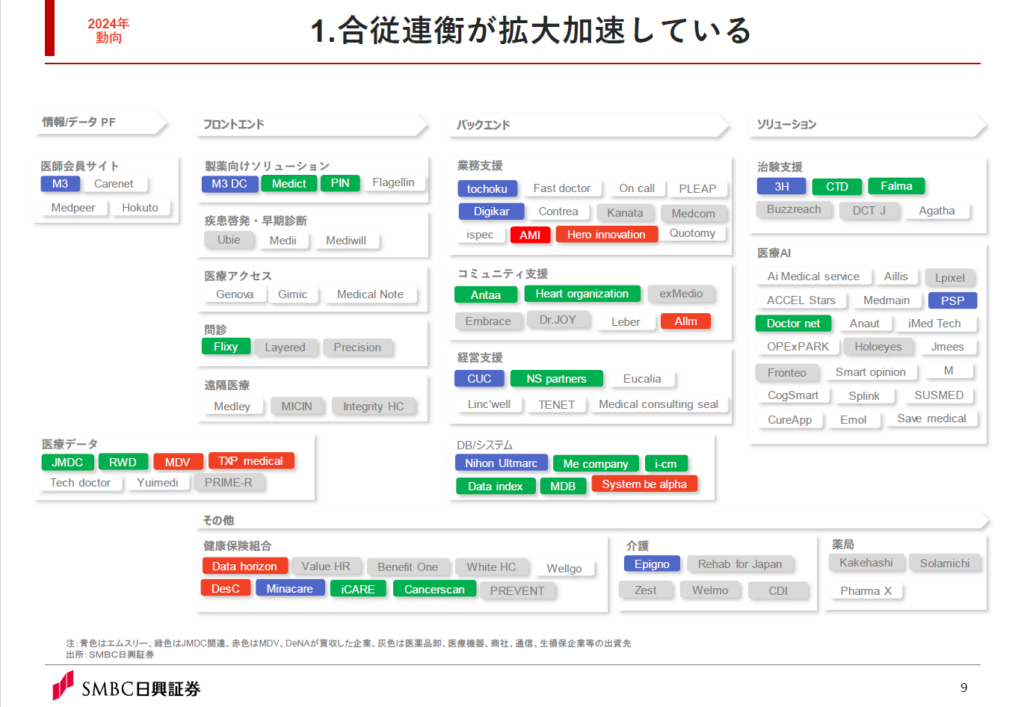
Task: Select the blue PSP chip
Action: pos(952,300)
